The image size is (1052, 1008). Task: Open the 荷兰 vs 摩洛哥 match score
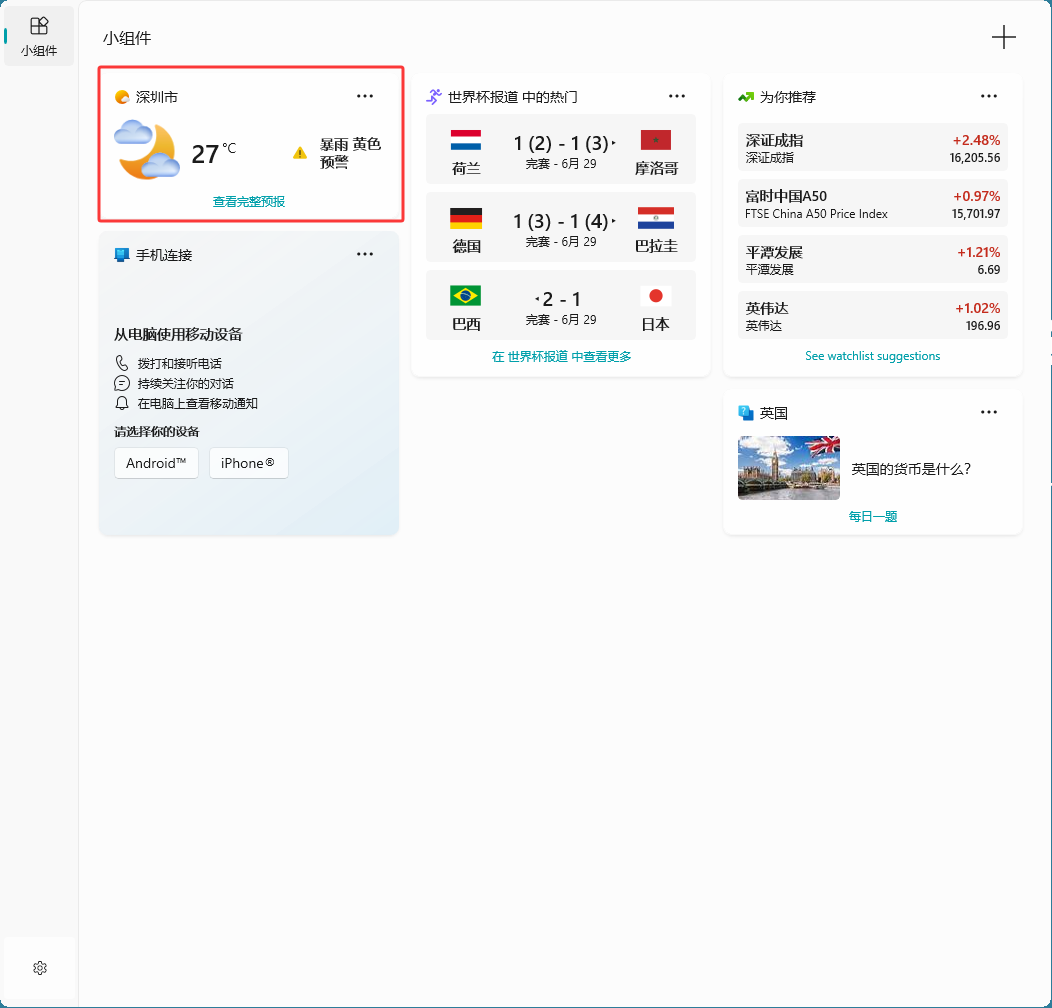point(561,149)
